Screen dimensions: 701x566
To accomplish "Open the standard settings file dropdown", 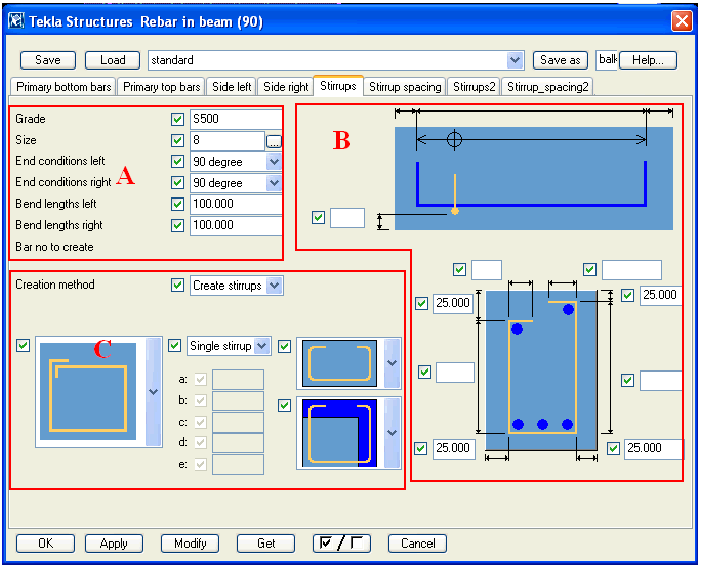I will tap(515, 60).
